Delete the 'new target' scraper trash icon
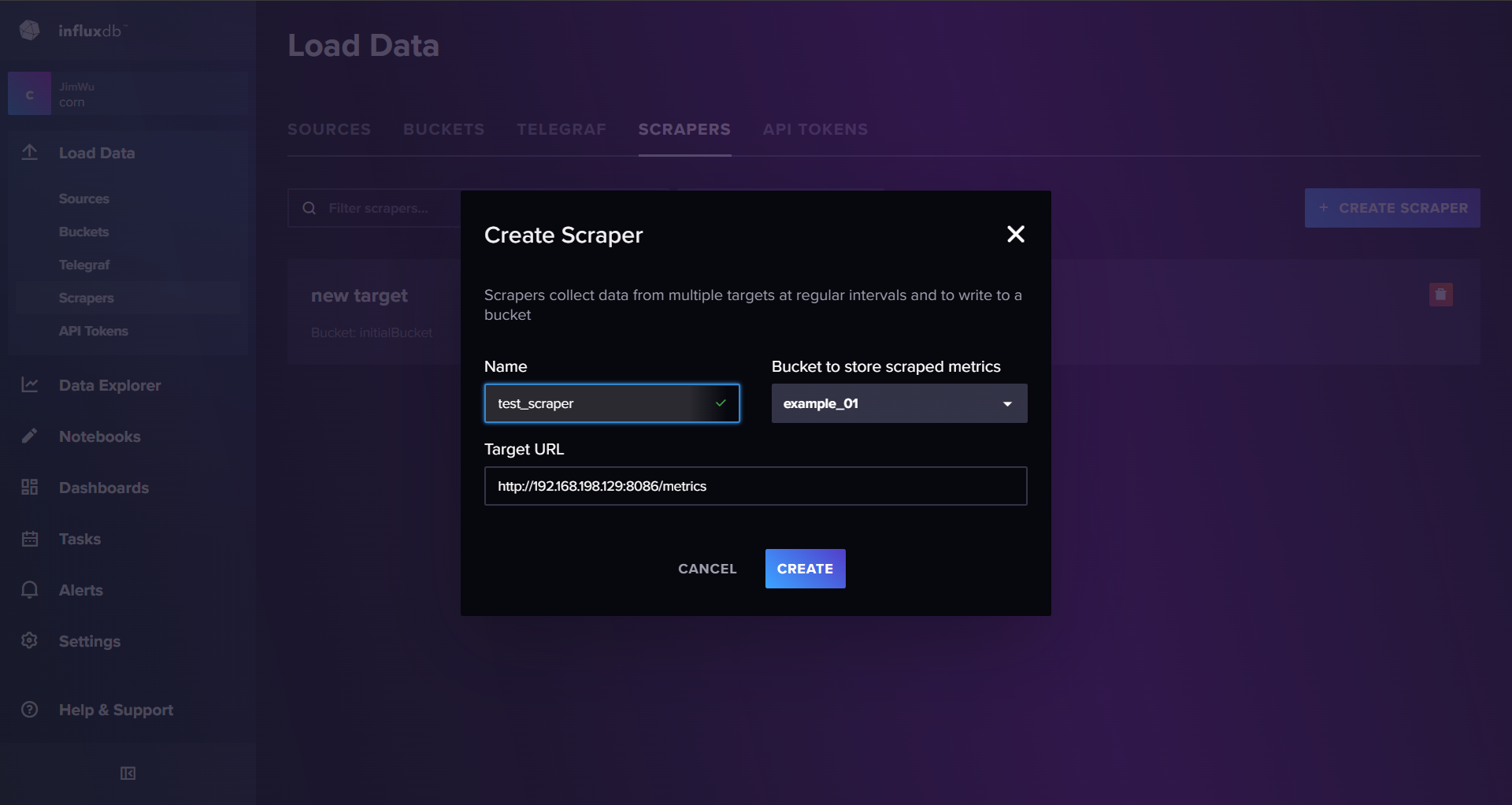The width and height of the screenshot is (1512, 805). [1441, 295]
